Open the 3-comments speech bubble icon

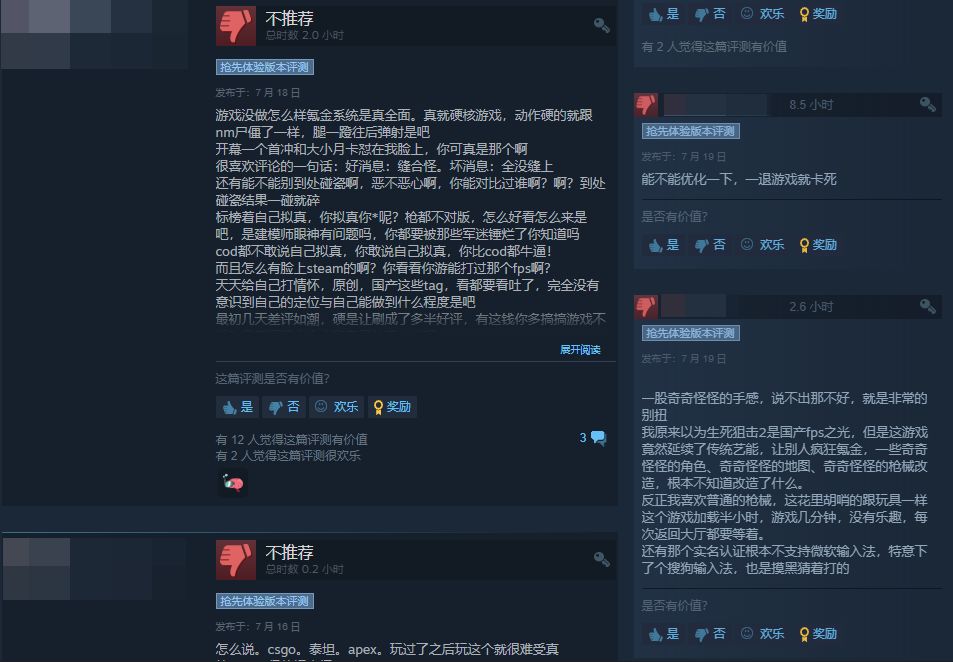tap(598, 438)
